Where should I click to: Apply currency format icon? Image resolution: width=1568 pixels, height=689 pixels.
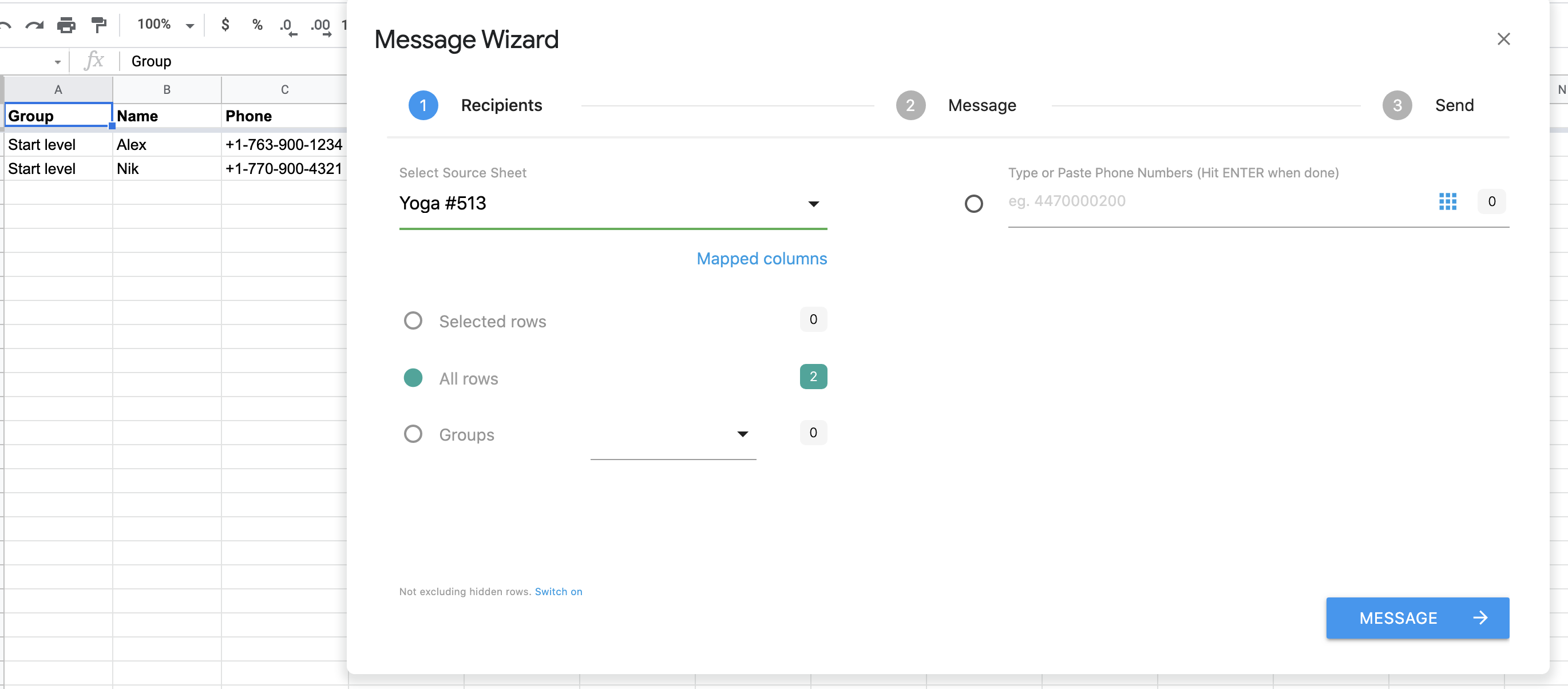[225, 26]
